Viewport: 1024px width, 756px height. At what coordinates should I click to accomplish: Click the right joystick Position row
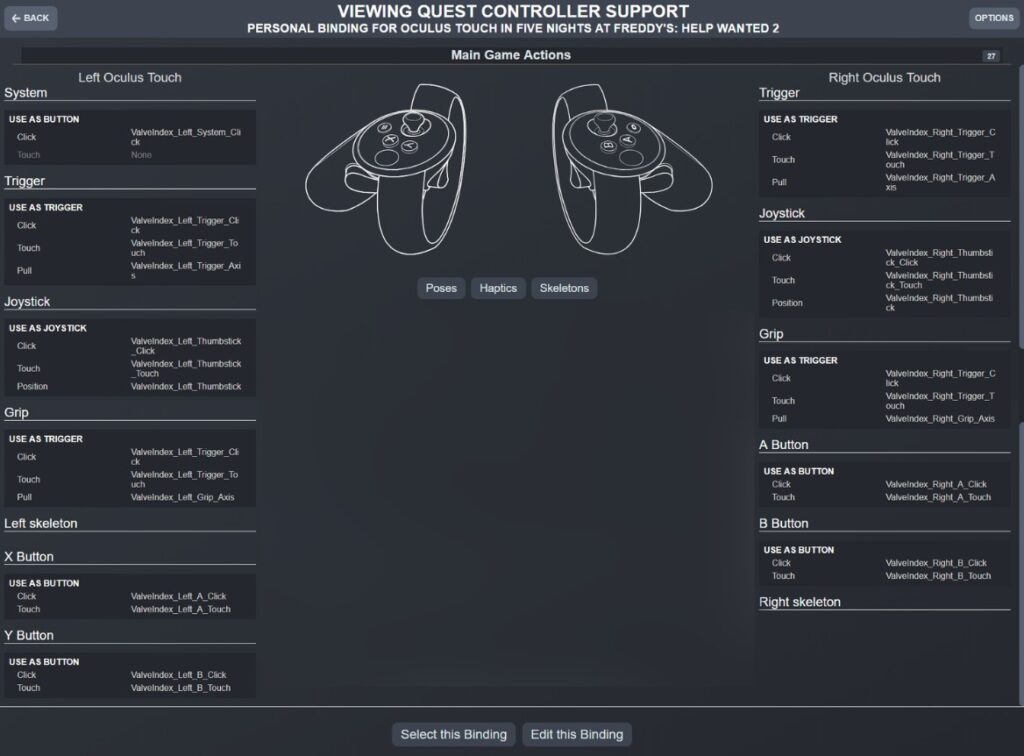tap(884, 303)
